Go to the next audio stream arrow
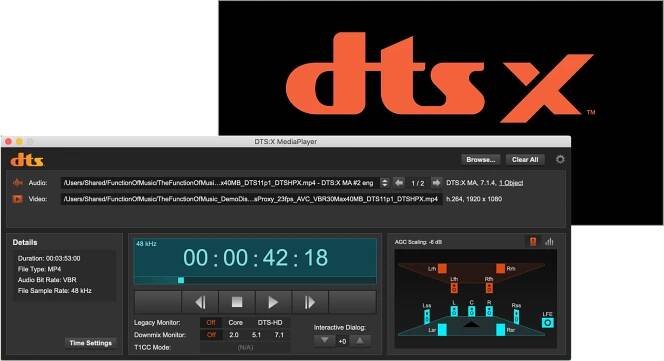 coord(436,183)
